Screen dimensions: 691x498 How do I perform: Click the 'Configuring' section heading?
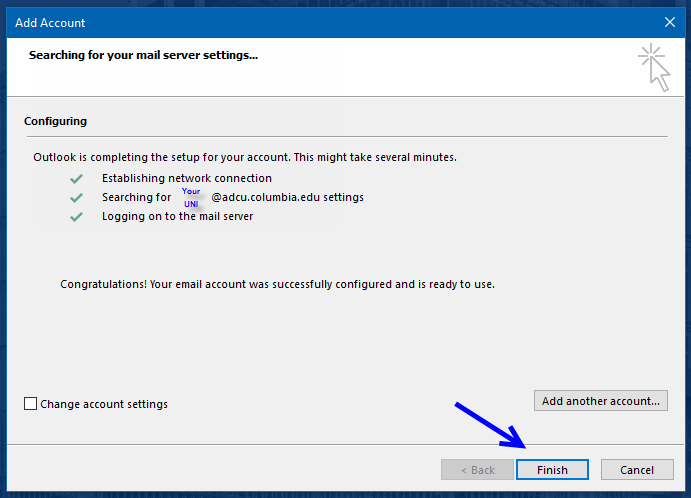(56, 121)
